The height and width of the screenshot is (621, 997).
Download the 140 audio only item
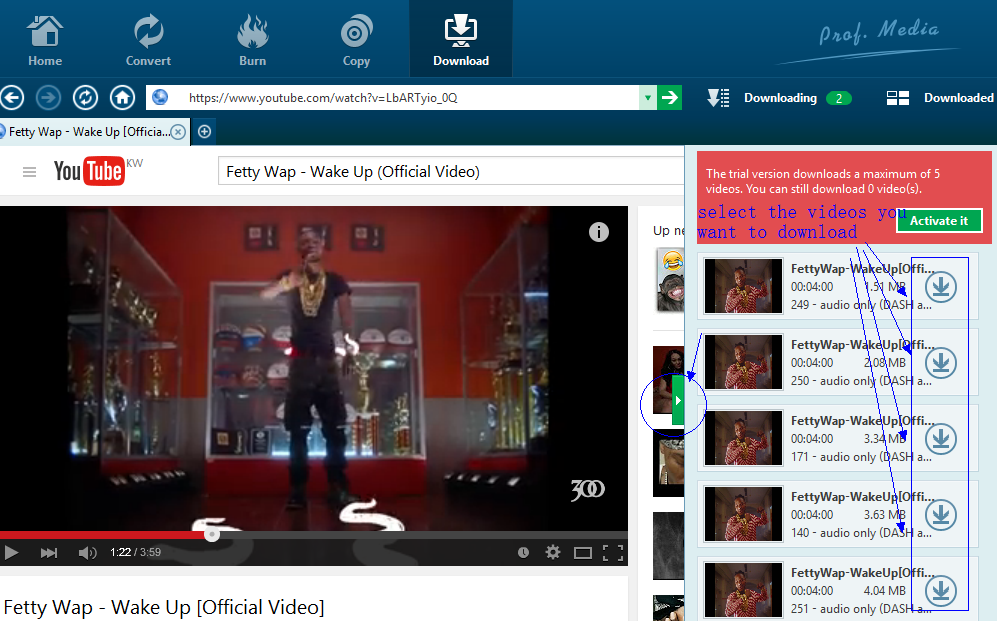tap(941, 515)
